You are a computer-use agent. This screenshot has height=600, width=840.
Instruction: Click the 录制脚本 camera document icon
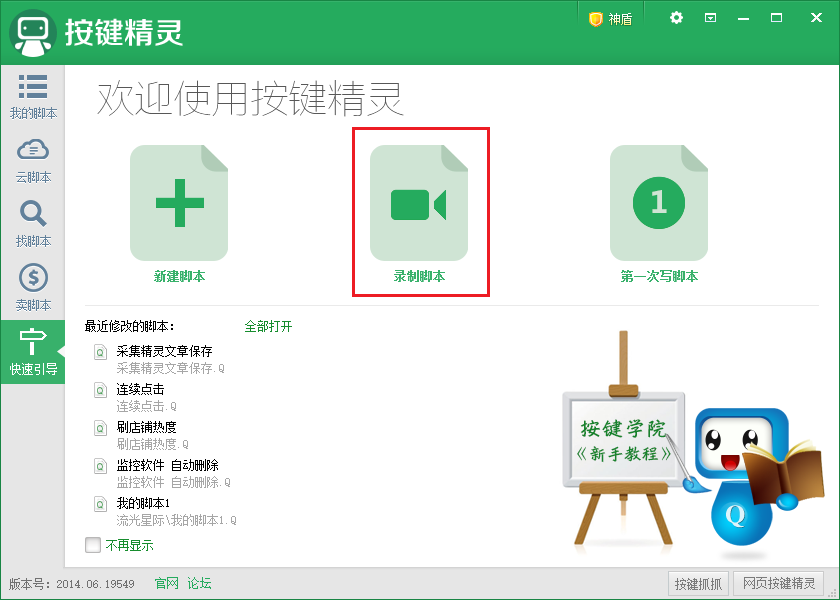tap(419, 203)
